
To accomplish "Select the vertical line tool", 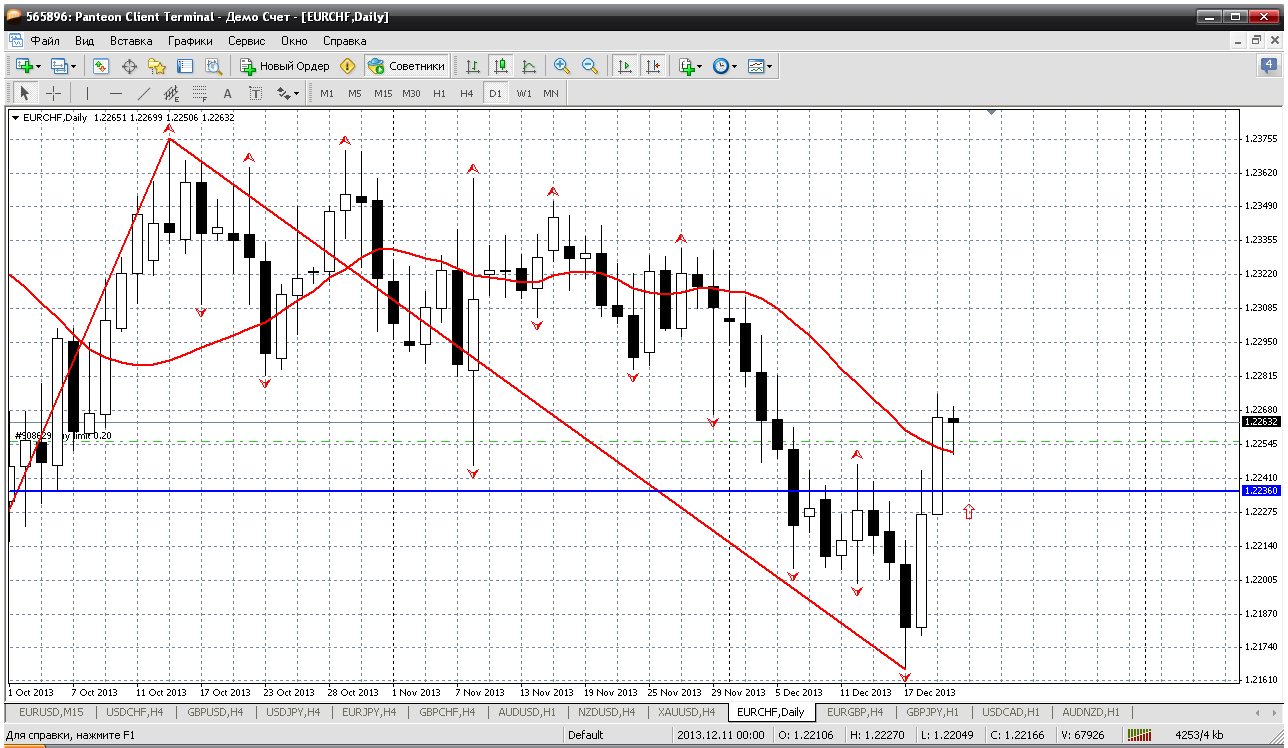I will click(88, 93).
